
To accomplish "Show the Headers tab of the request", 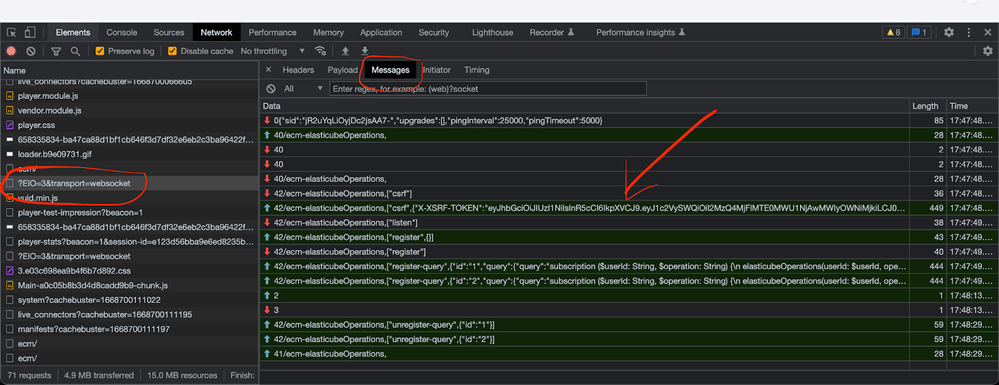I will coord(298,70).
